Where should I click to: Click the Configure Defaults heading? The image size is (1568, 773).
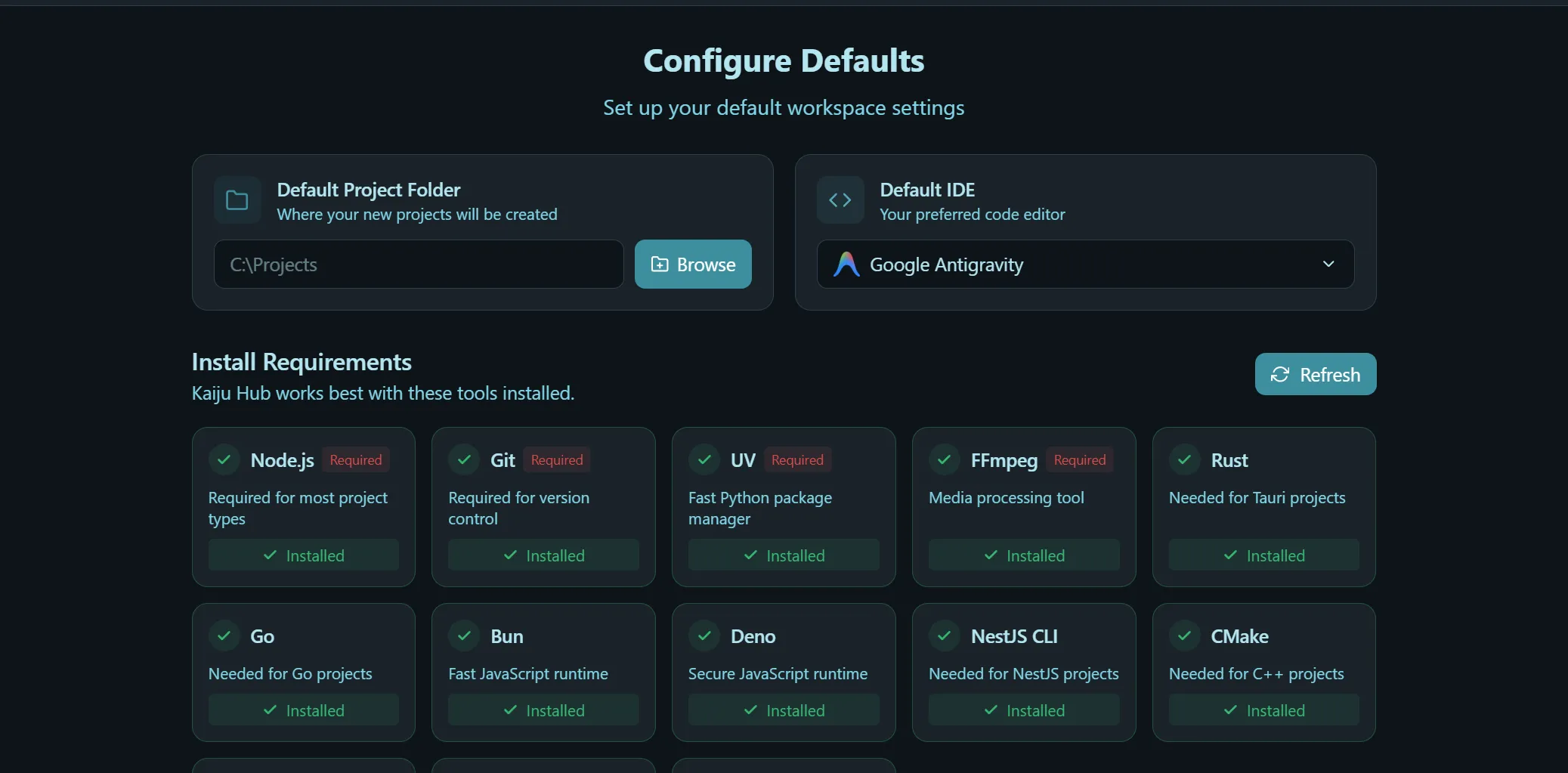[x=784, y=60]
